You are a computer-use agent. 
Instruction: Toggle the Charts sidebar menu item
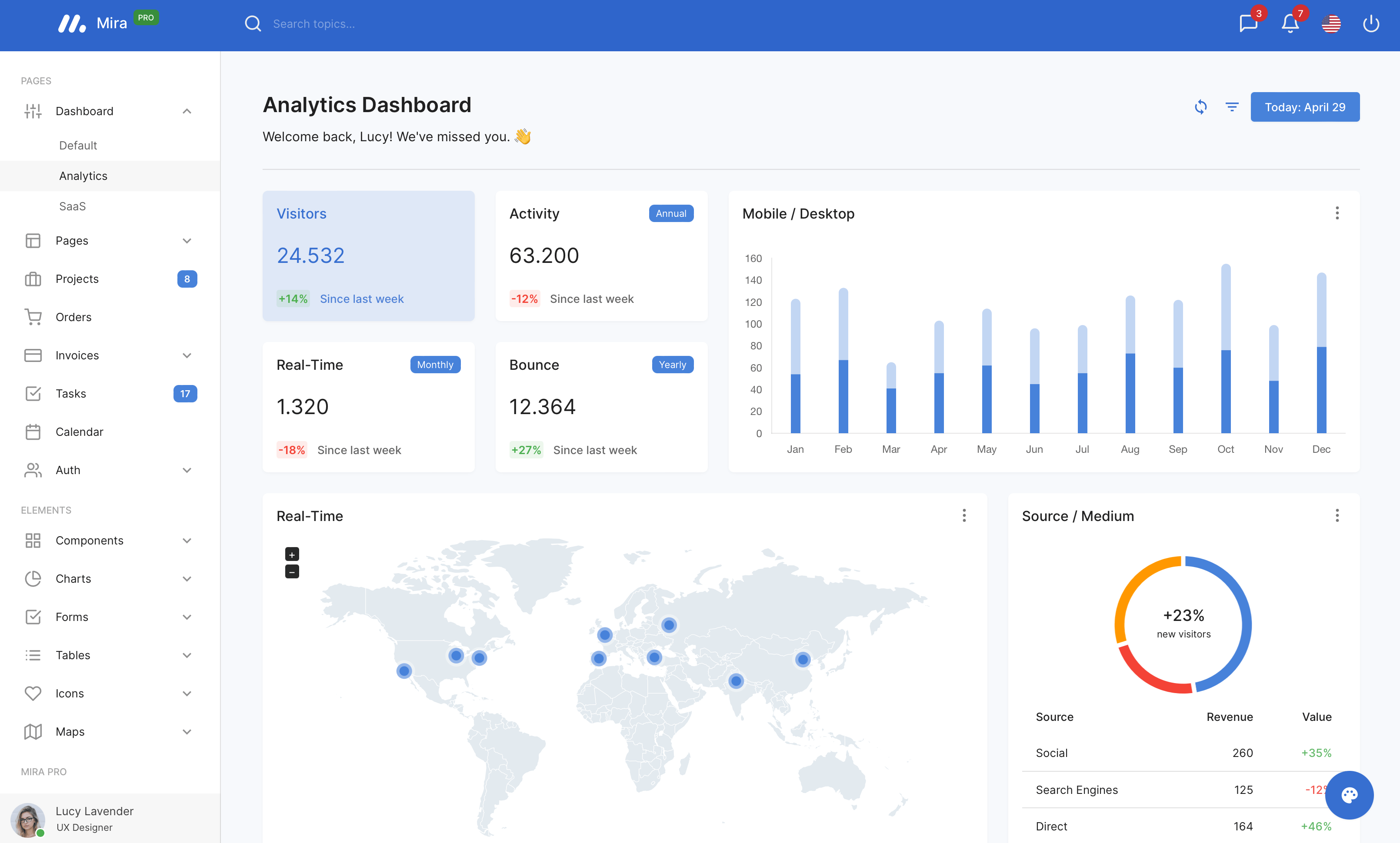tap(110, 578)
